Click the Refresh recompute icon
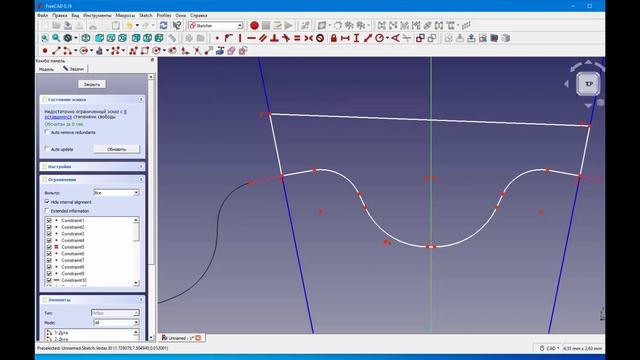Viewport: 640px width, 360px height. [163, 25]
